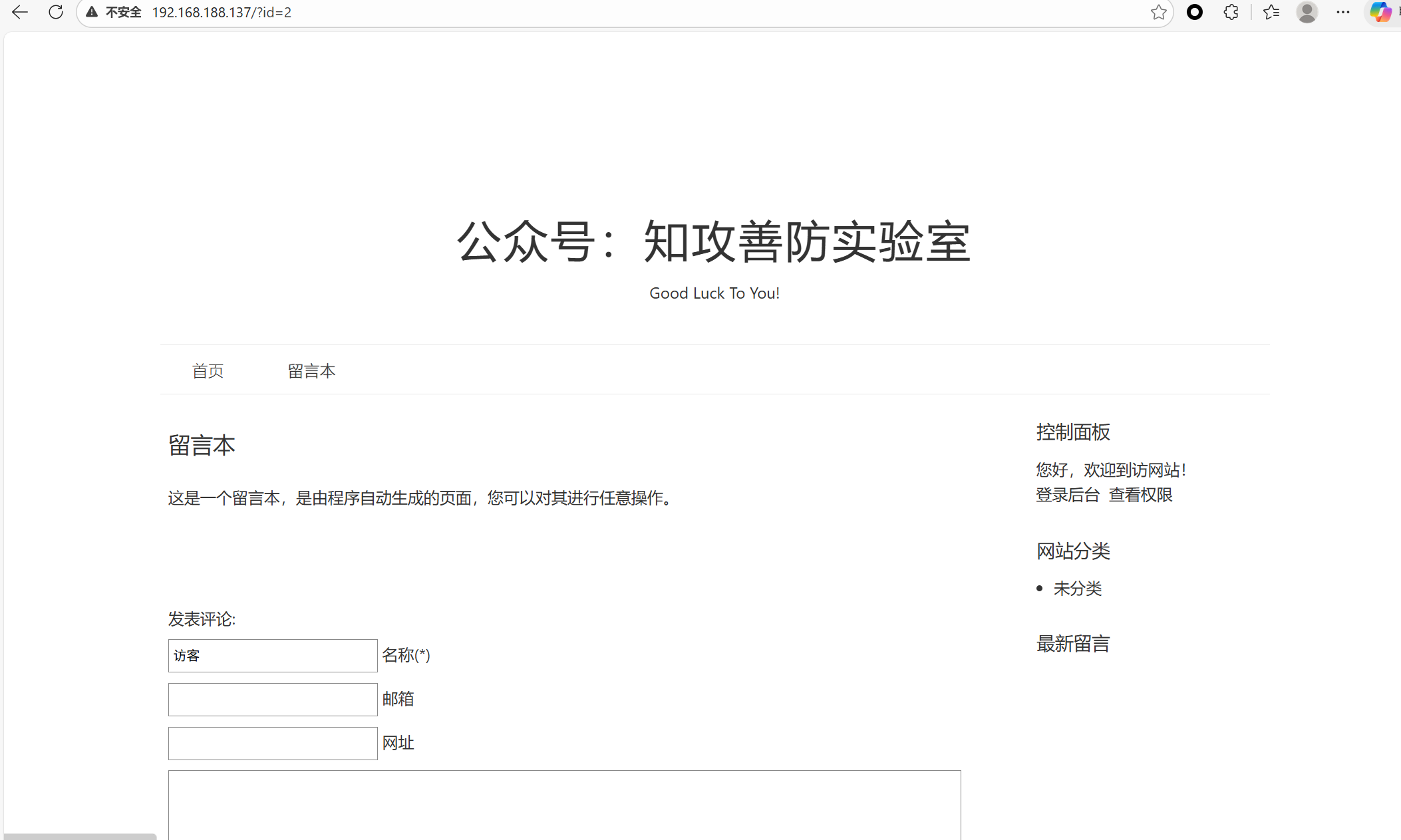This screenshot has width=1401, height=840.
Task: Launch the Copilot sidebar icon
Action: [x=1380, y=12]
